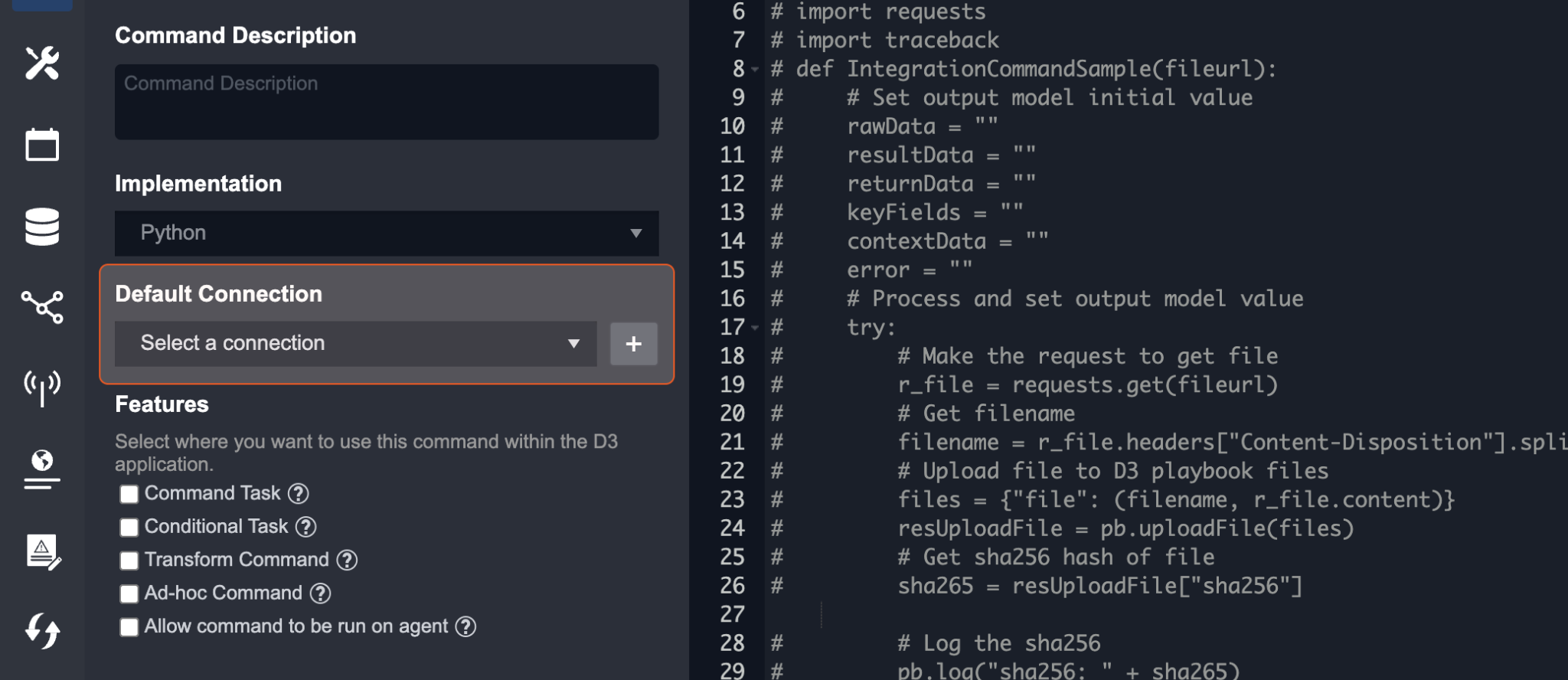
Task: Click the calendar icon in sidebar
Action: pos(42,145)
